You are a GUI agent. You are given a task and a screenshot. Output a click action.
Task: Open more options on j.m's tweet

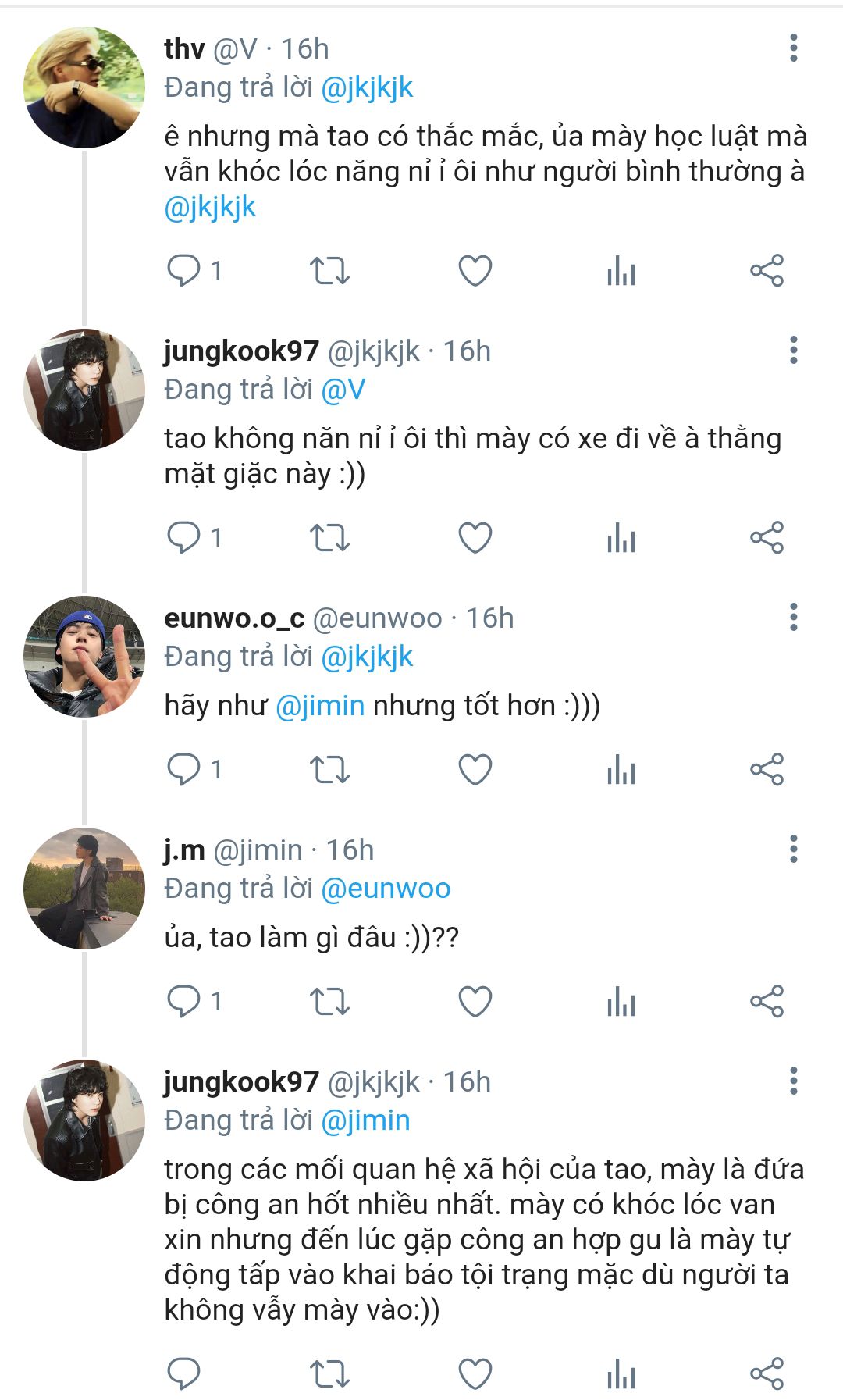point(793,850)
